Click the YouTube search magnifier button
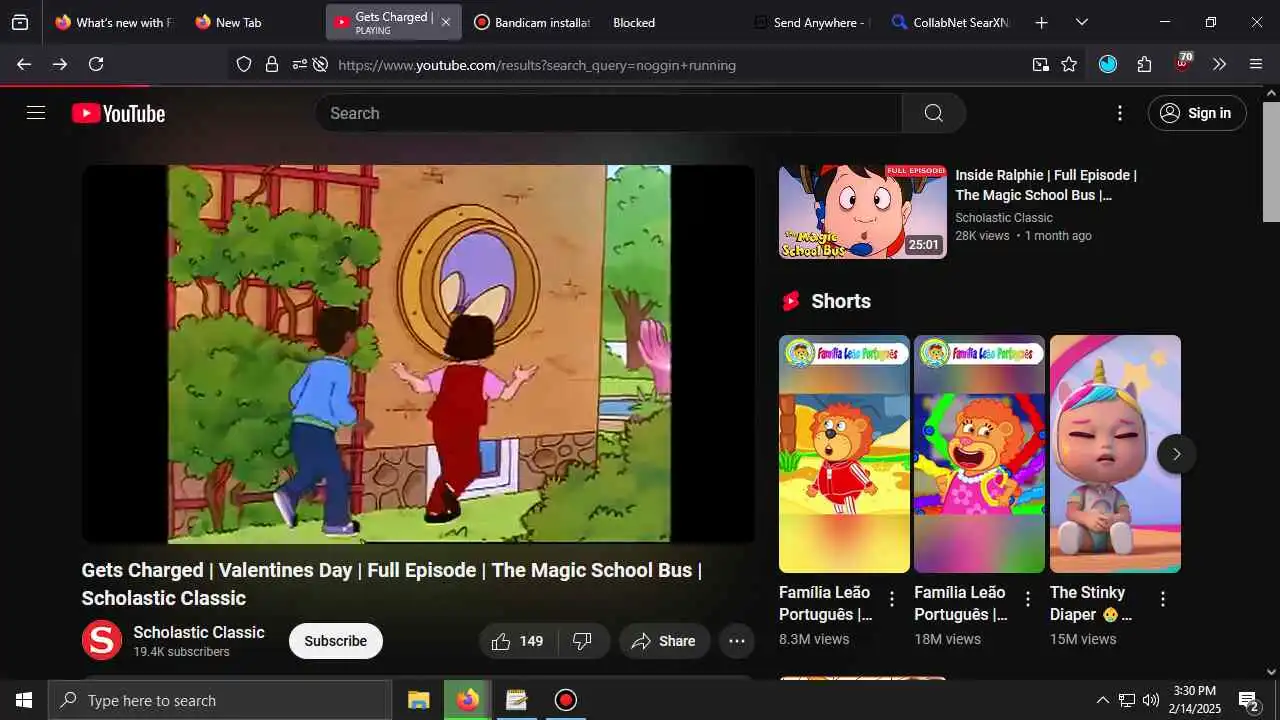The image size is (1280, 720). 933,113
